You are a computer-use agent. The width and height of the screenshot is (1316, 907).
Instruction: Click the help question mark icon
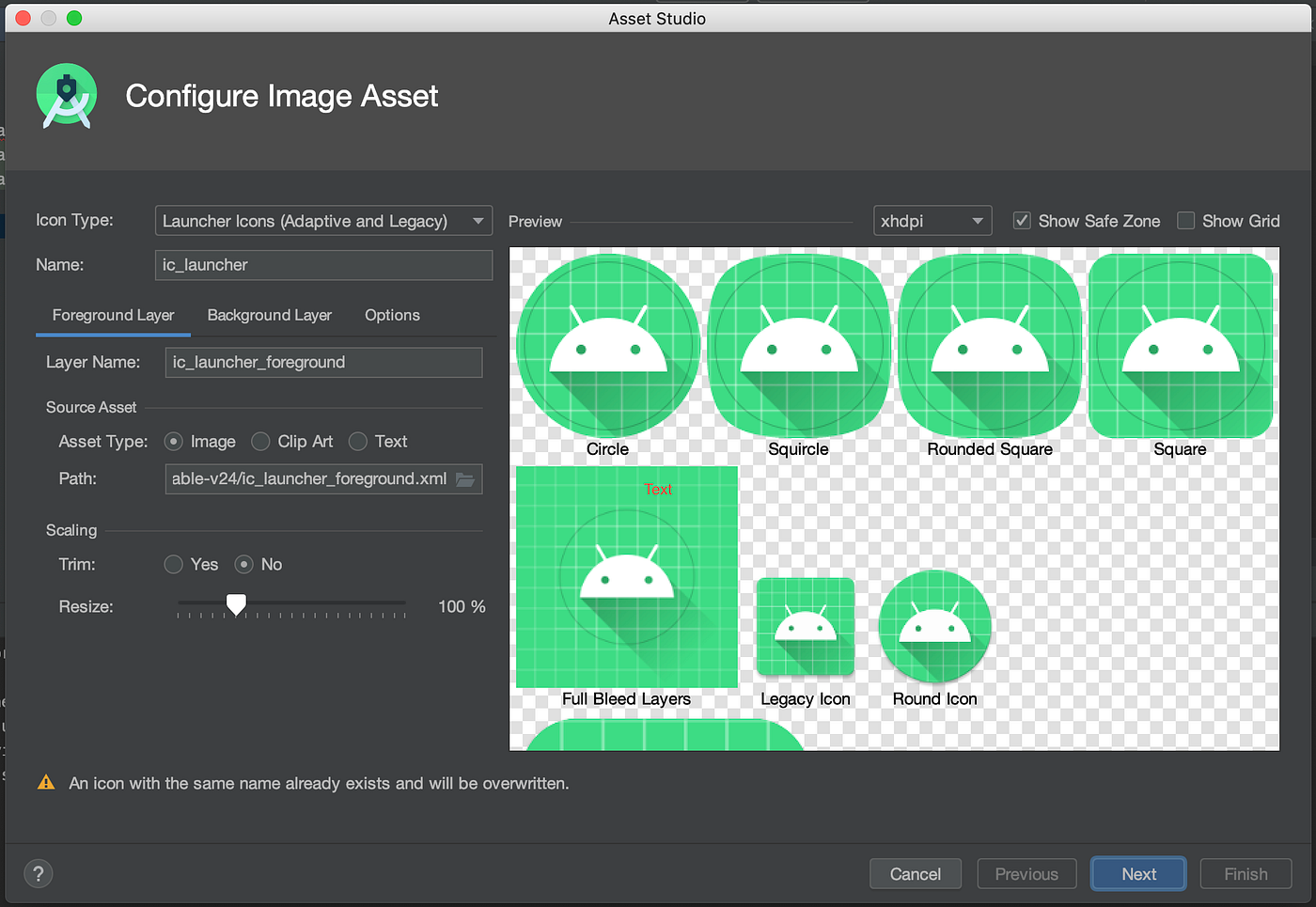(x=38, y=873)
